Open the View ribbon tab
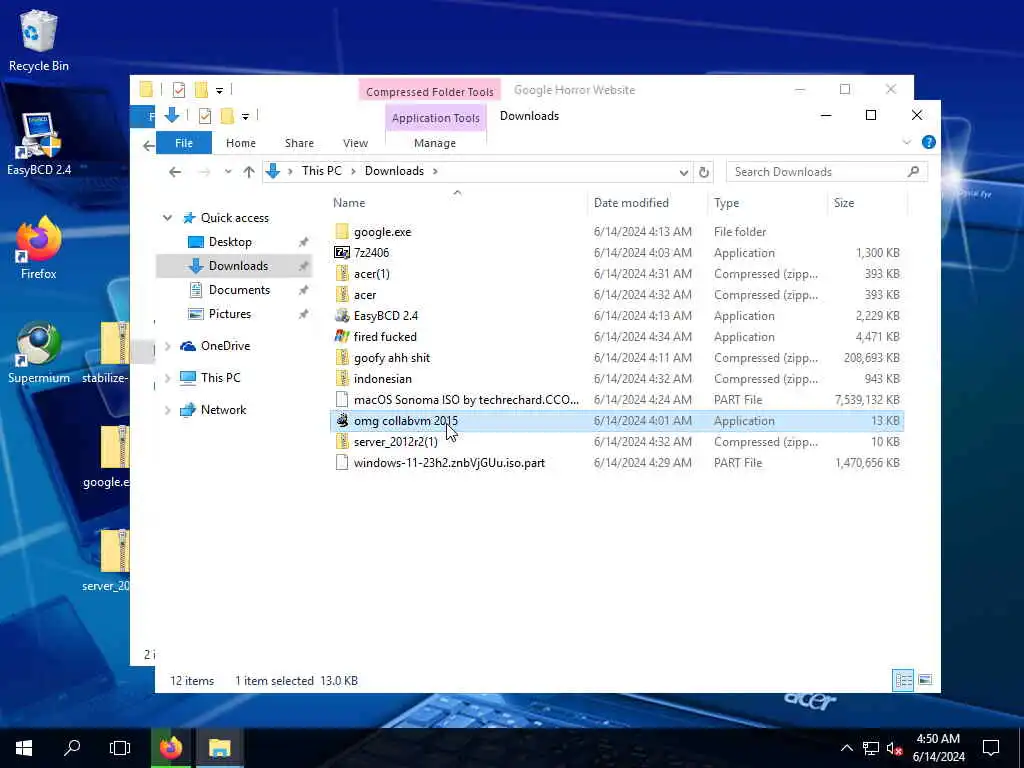1024x768 pixels. pyautogui.click(x=355, y=143)
